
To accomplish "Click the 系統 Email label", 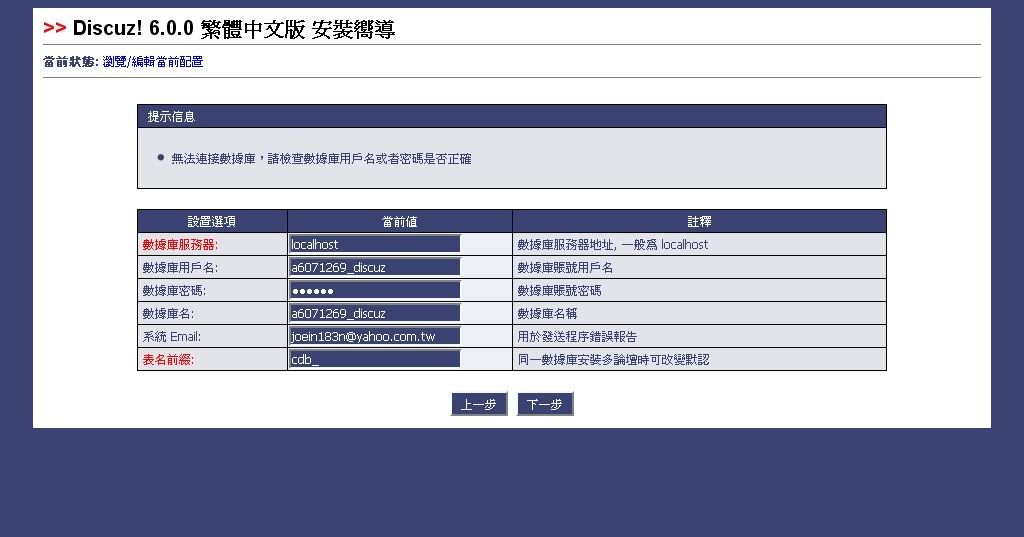I will tap(172, 336).
